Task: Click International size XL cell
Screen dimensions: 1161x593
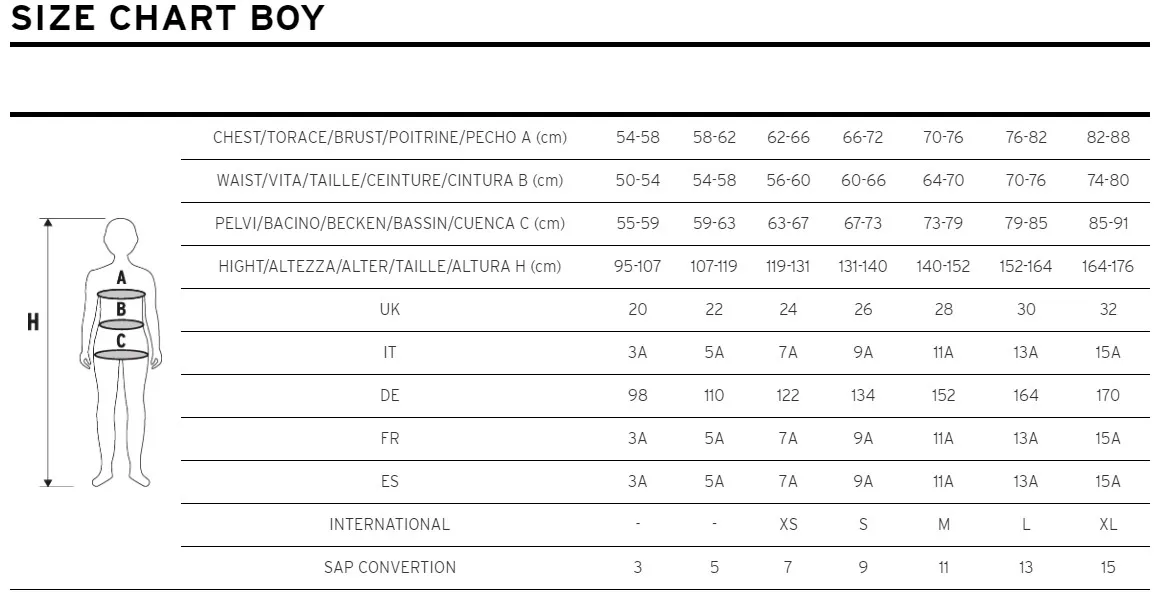Action: tap(1108, 524)
